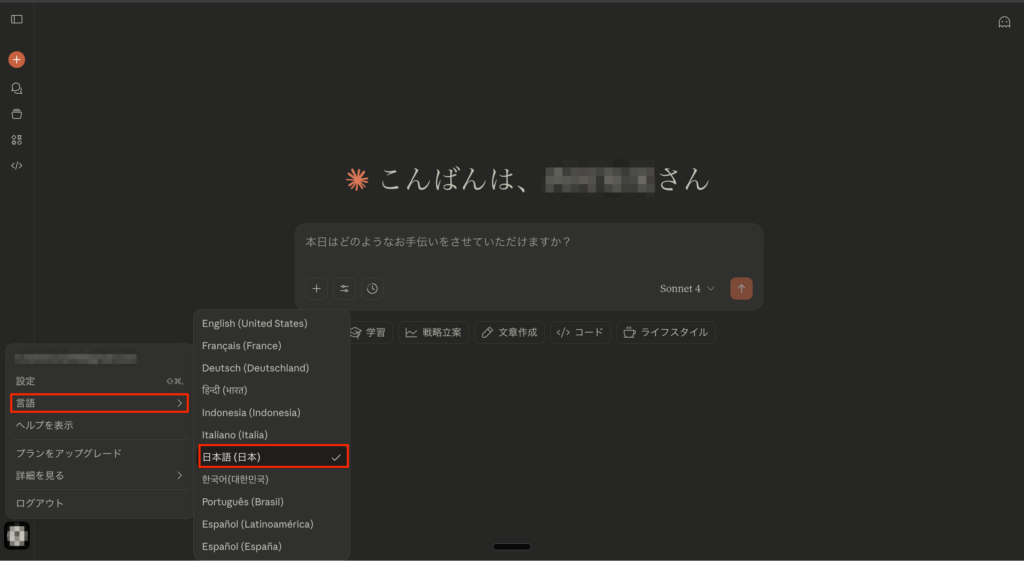Select Deutsch (Deutschland) language
Viewport: 1024px width, 575px height.
(x=272, y=368)
